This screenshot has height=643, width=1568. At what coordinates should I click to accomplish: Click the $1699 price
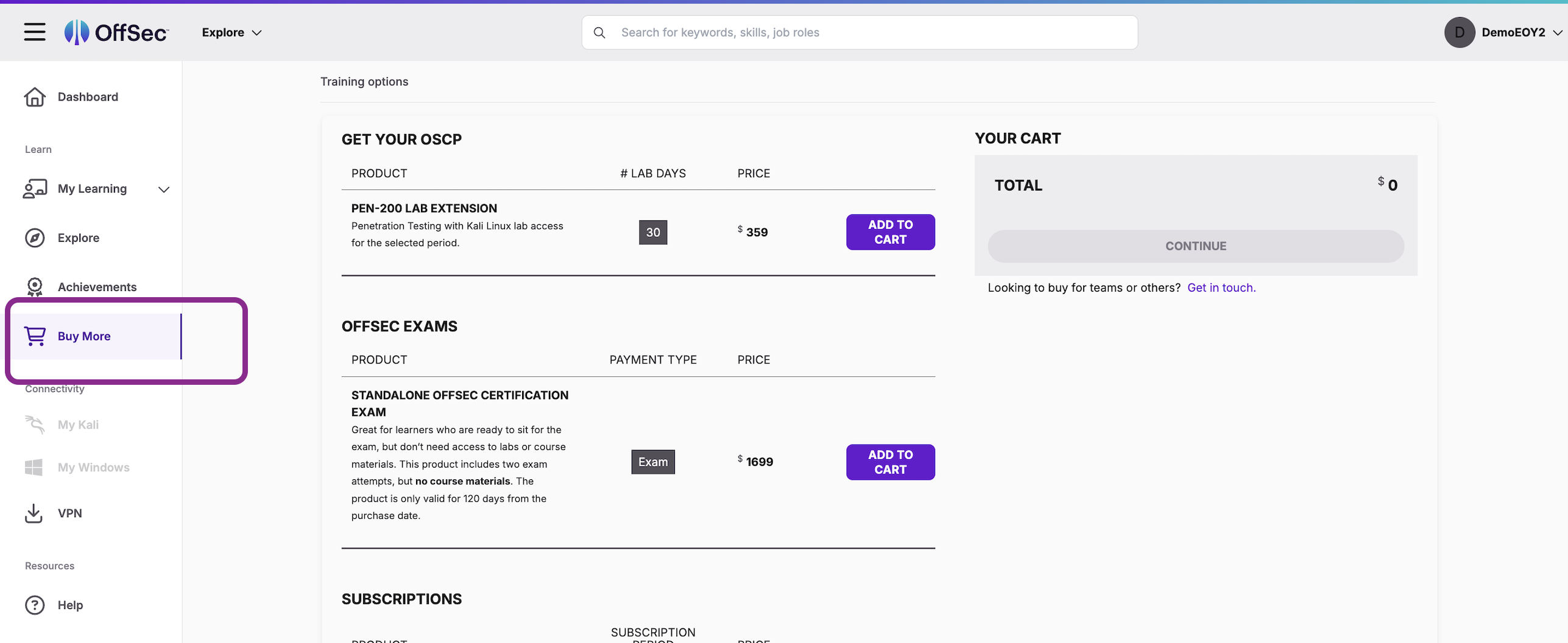point(755,461)
